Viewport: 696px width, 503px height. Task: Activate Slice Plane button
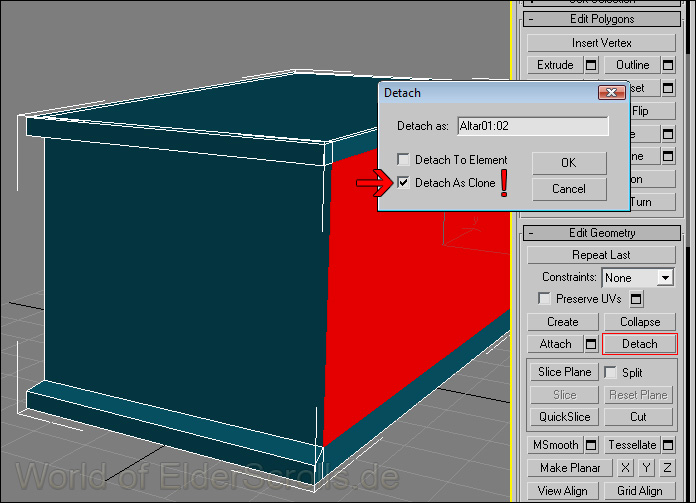(565, 372)
